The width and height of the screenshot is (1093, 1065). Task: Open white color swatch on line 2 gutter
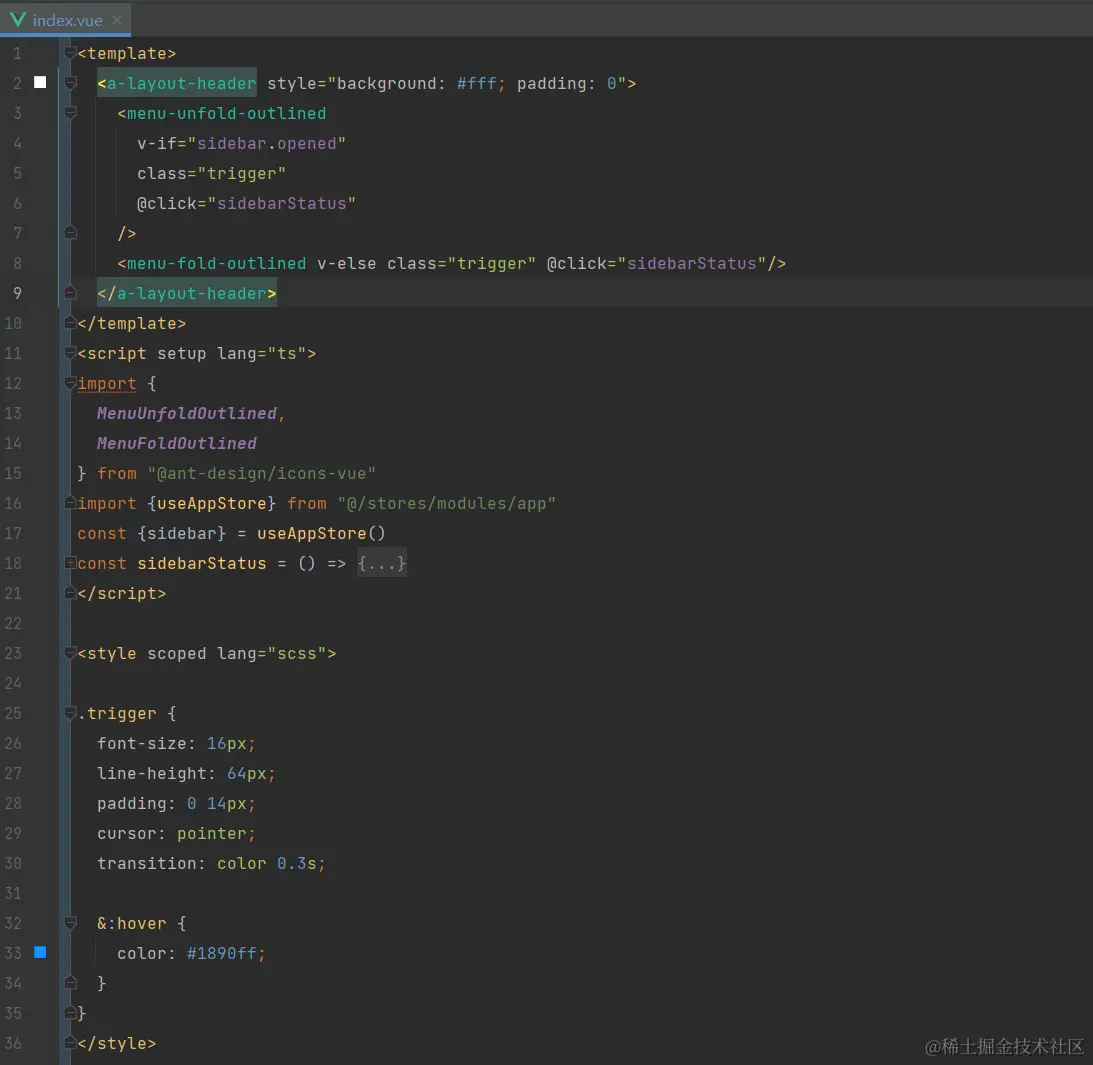click(x=40, y=82)
